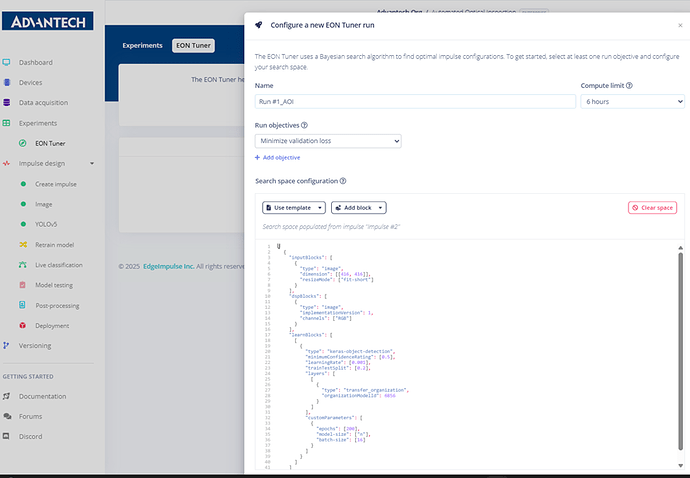Click the Devices icon in the sidebar
This screenshot has height=478, width=690.
pyautogui.click(x=6, y=82)
